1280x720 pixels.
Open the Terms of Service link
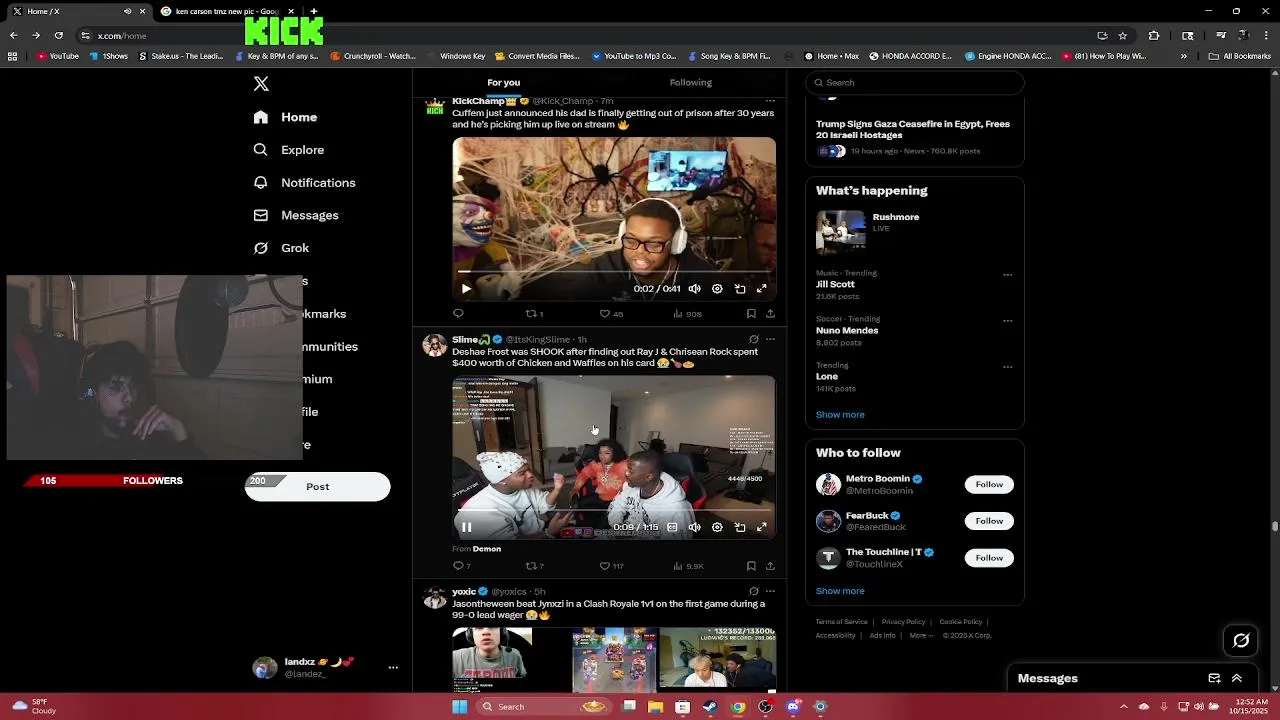841,622
